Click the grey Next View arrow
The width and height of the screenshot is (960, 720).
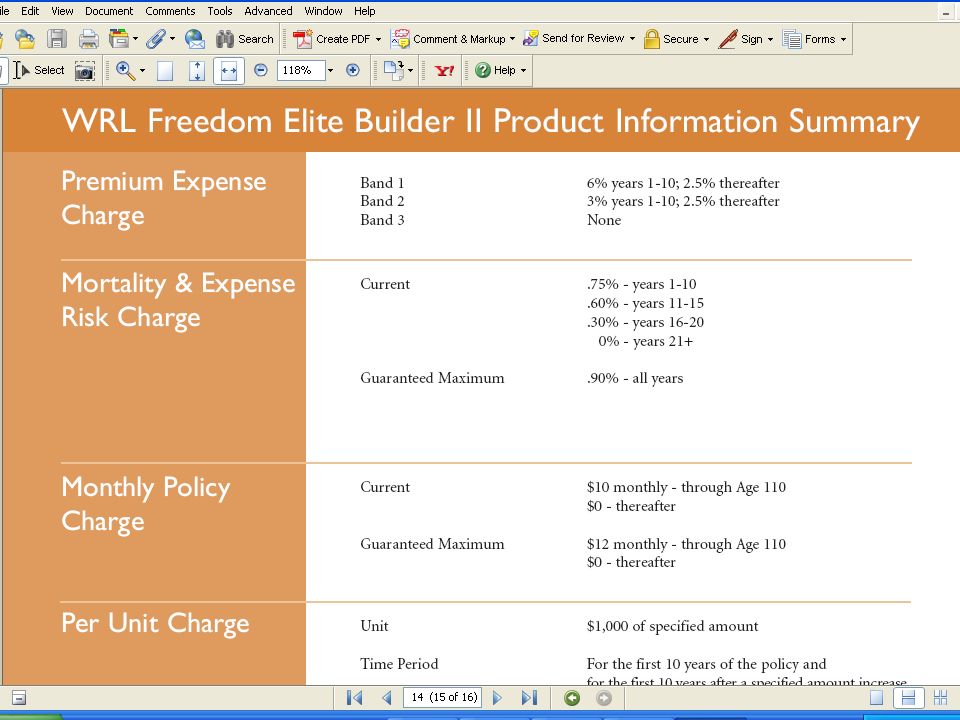604,698
